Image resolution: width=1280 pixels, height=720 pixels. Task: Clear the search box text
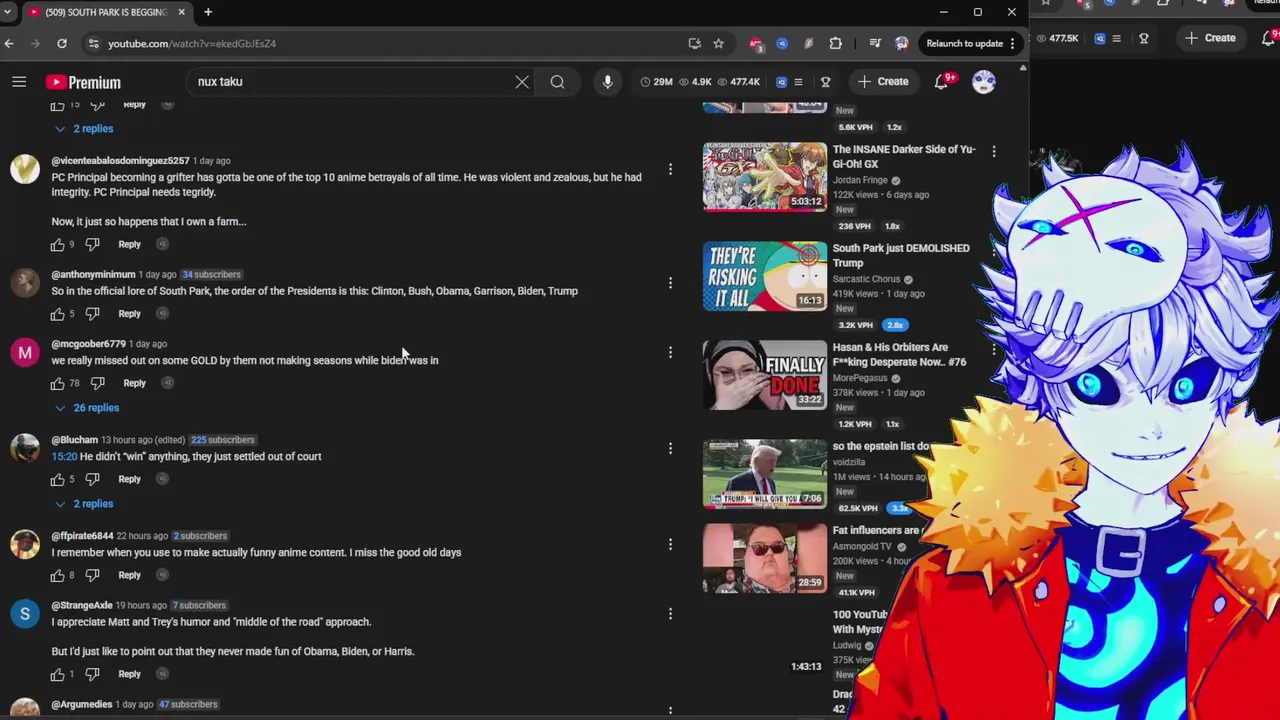click(522, 82)
